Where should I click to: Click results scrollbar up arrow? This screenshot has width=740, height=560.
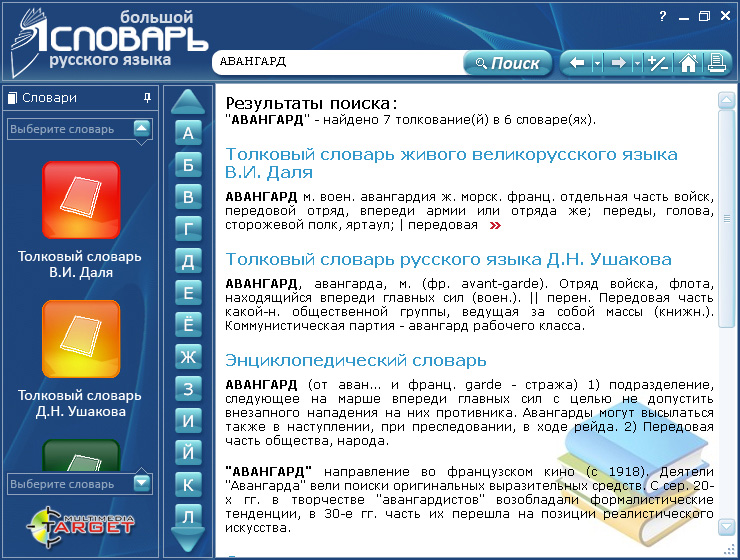pyautogui.click(x=726, y=100)
